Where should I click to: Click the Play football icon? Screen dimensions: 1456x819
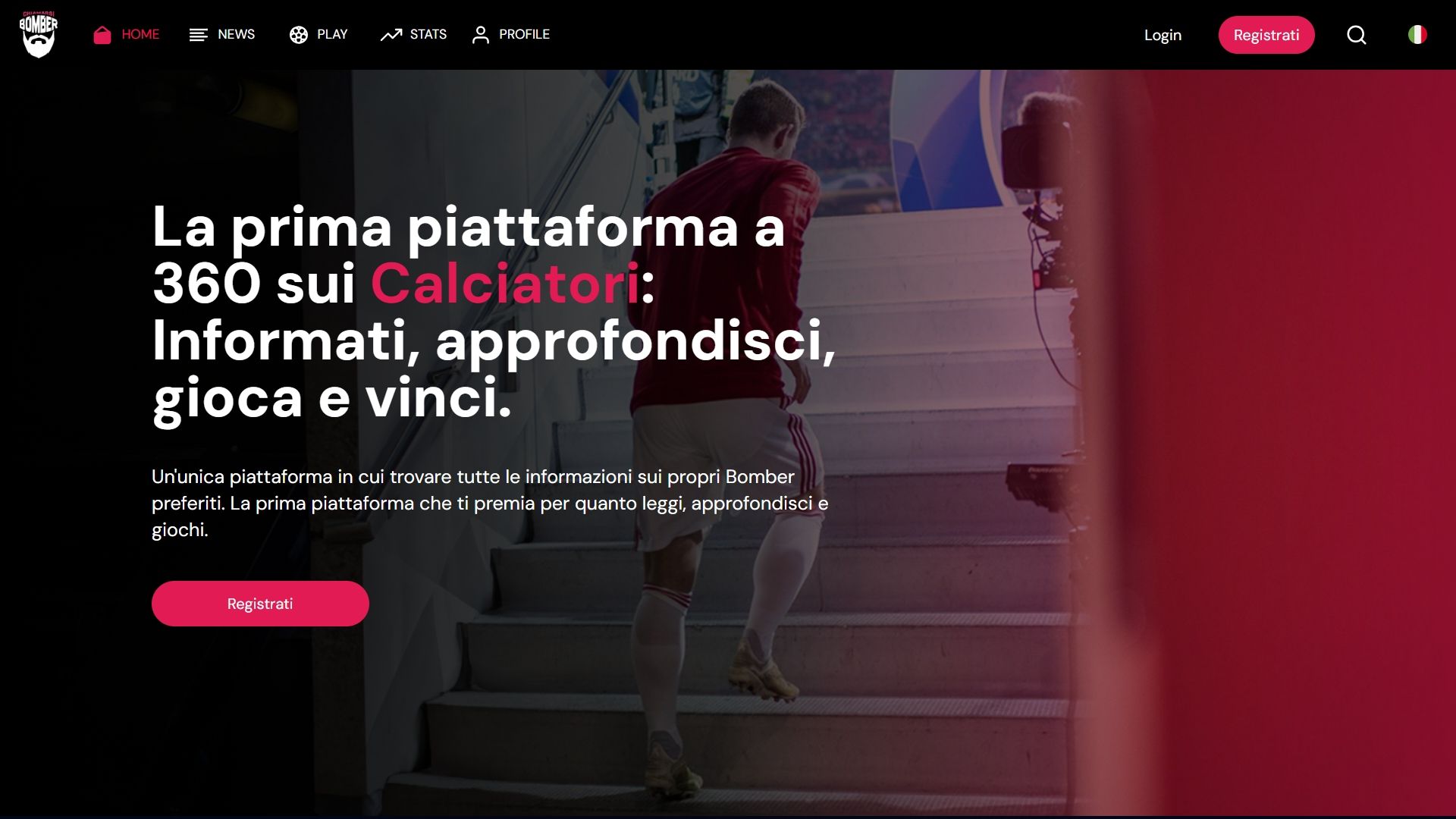(x=299, y=35)
